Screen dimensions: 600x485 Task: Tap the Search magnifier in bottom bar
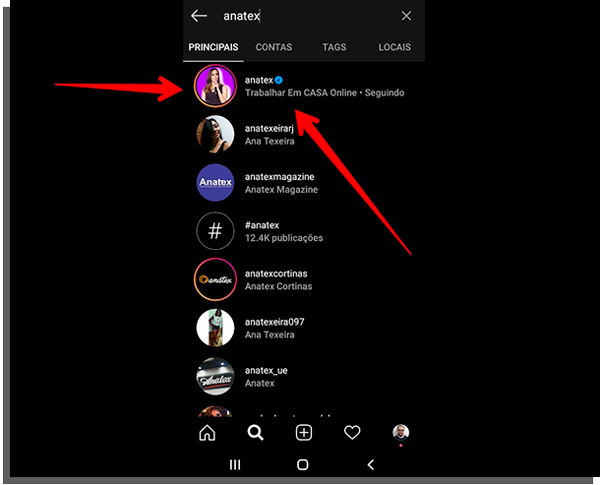point(255,433)
